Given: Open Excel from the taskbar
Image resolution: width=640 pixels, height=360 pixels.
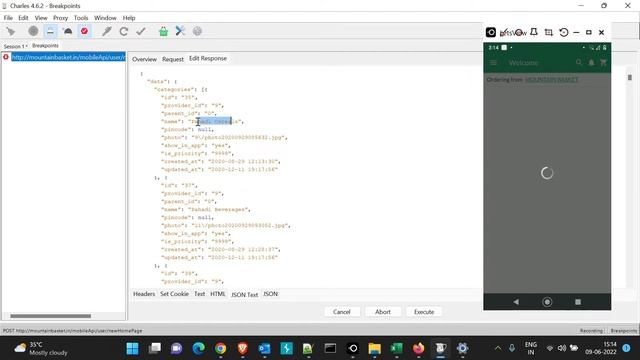Looking at the screenshot, I should pos(396,349).
